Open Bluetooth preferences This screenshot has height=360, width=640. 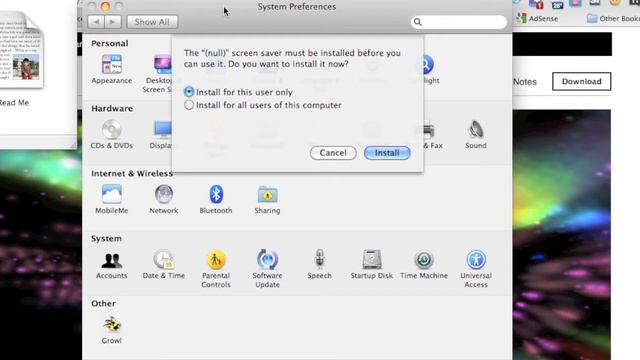pyautogui.click(x=216, y=199)
